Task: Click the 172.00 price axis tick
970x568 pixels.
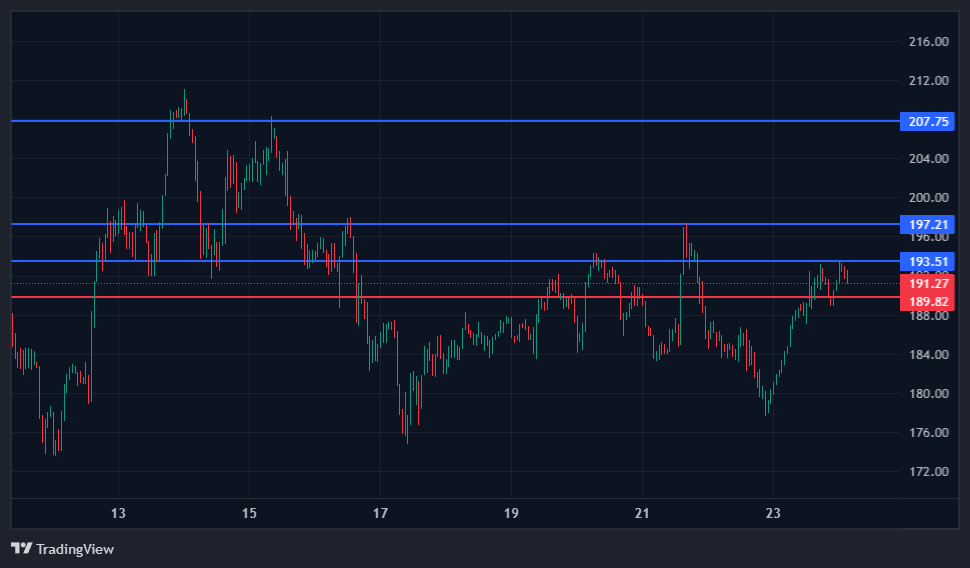Action: click(x=928, y=471)
